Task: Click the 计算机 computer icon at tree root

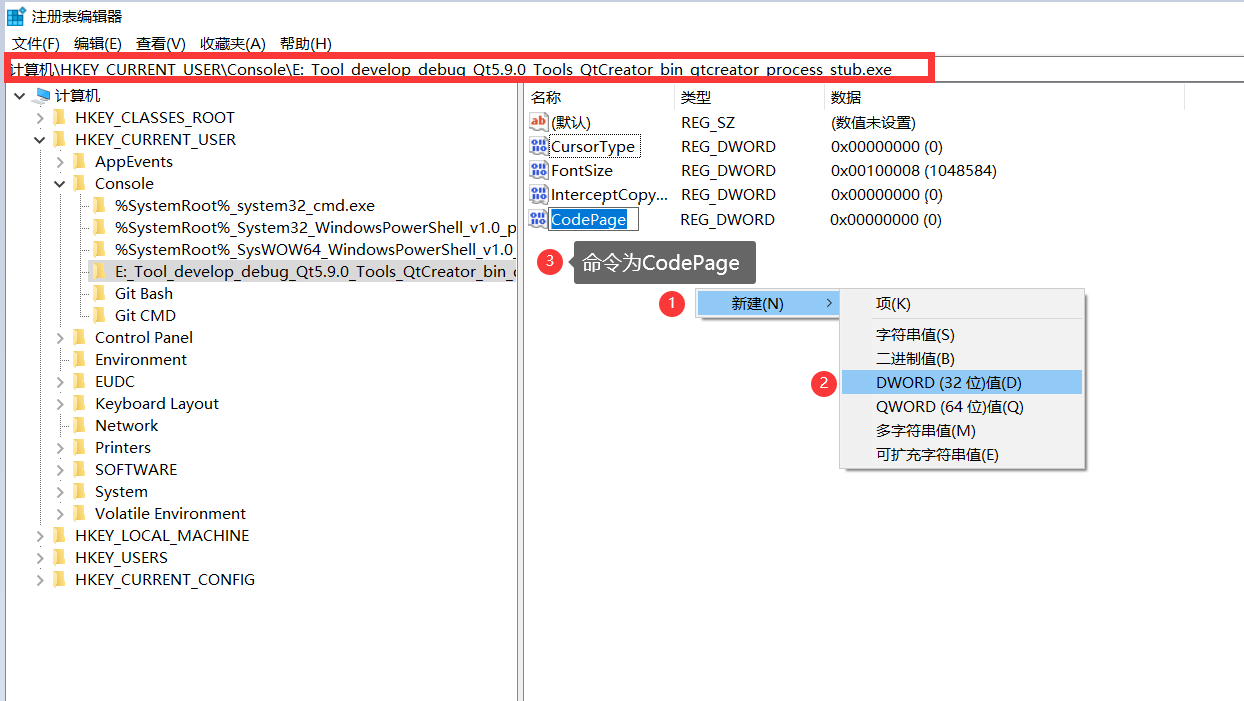Action: pyautogui.click(x=41, y=95)
